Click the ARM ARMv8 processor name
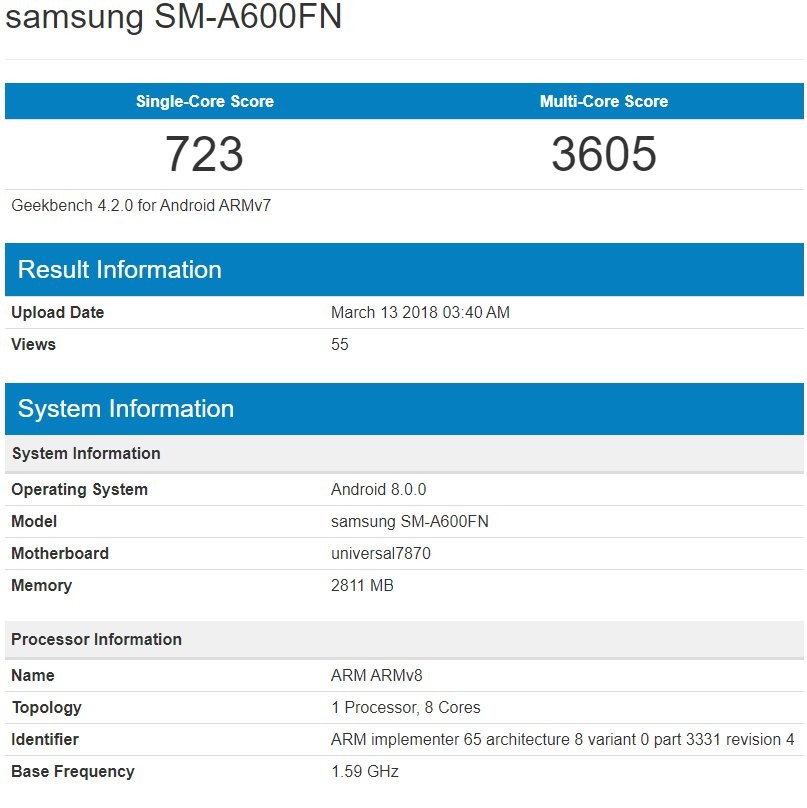This screenshot has width=807, height=808. point(377,675)
